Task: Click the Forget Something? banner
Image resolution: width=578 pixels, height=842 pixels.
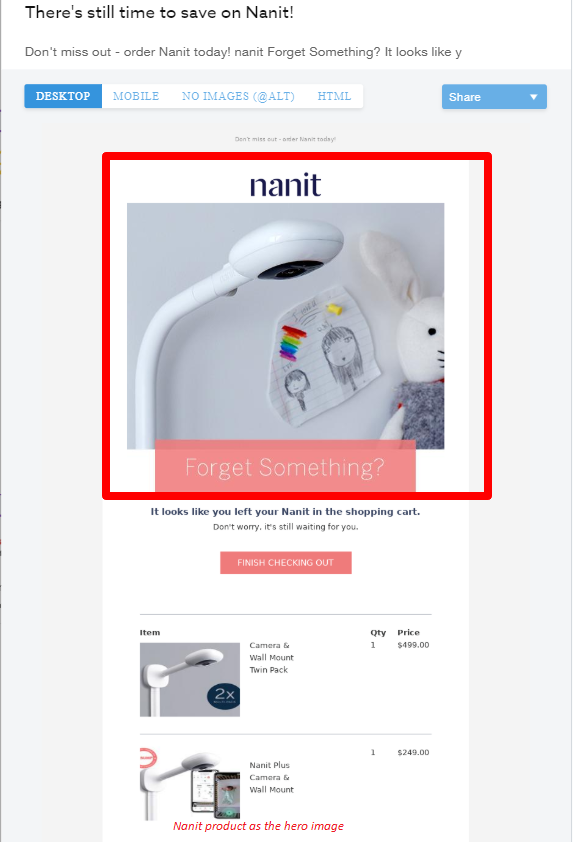Action: click(x=285, y=466)
